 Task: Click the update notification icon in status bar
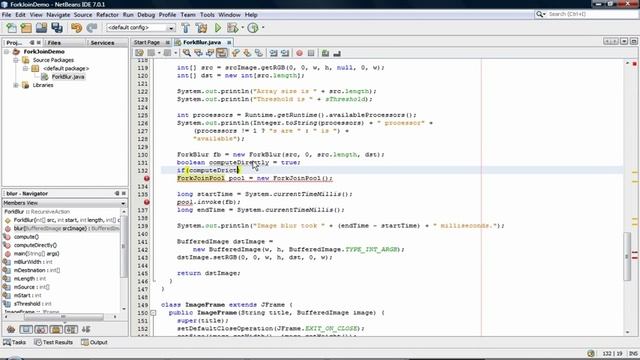pyautogui.click(x=591, y=353)
